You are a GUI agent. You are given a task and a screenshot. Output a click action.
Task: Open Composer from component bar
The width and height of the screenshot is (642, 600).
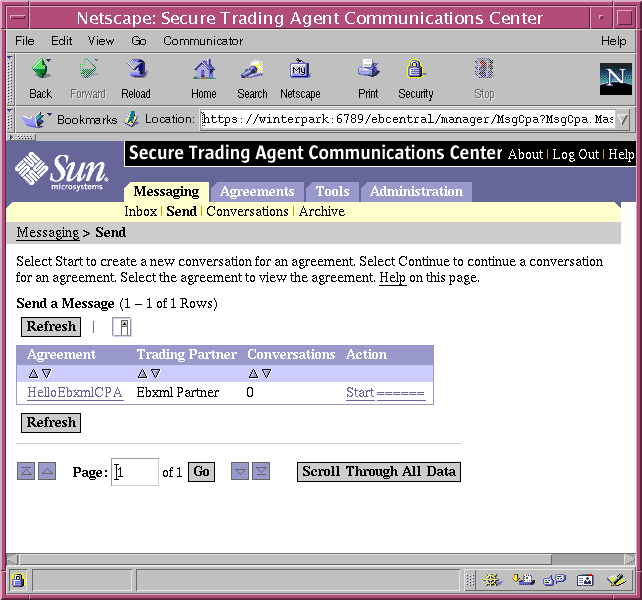pyautogui.click(x=616, y=580)
